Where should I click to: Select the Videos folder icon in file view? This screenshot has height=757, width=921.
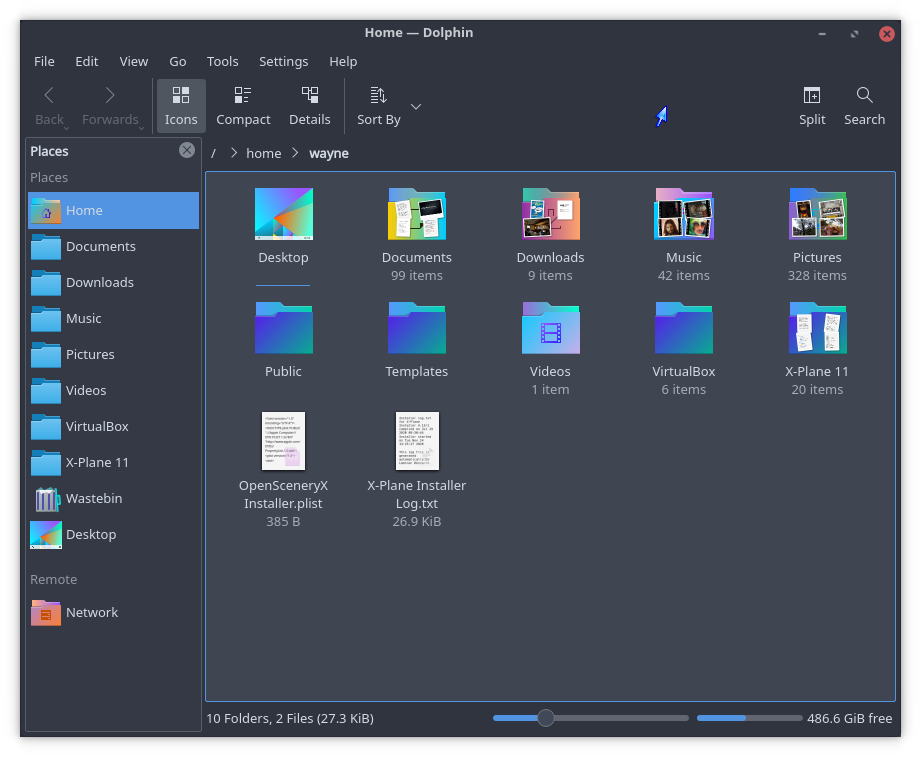point(550,329)
